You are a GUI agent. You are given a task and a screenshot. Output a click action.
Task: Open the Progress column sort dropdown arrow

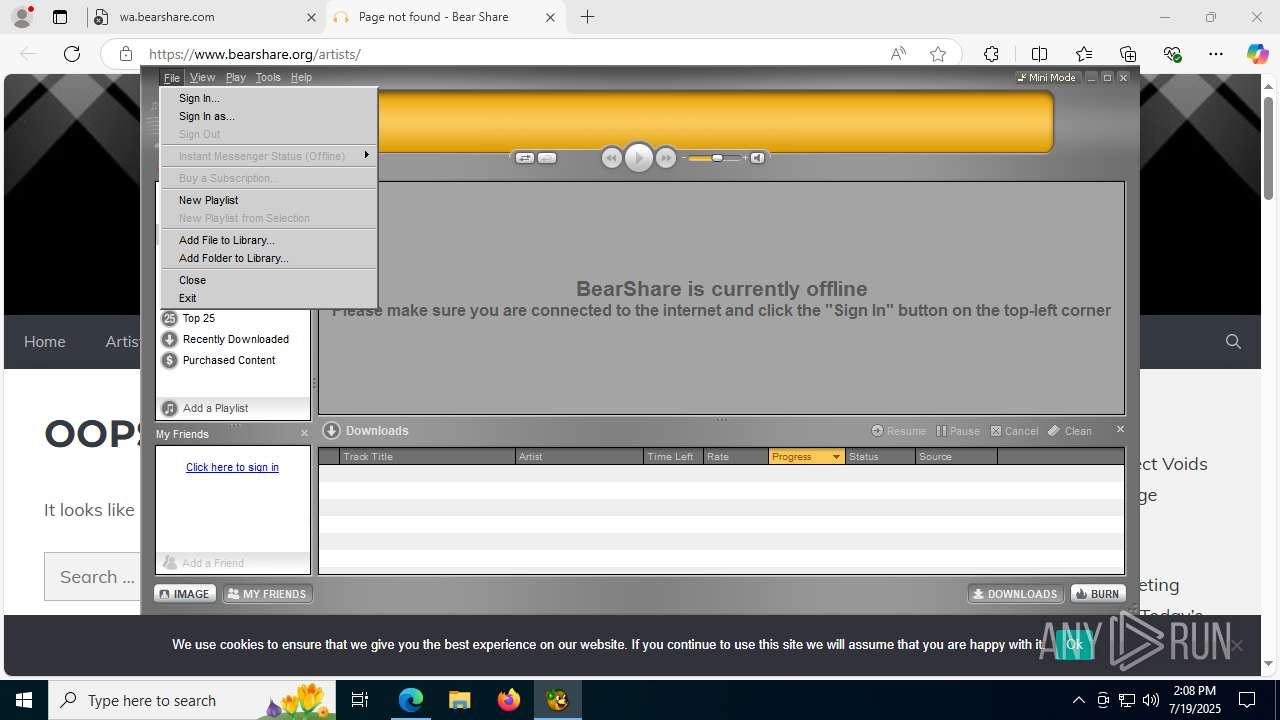point(837,457)
